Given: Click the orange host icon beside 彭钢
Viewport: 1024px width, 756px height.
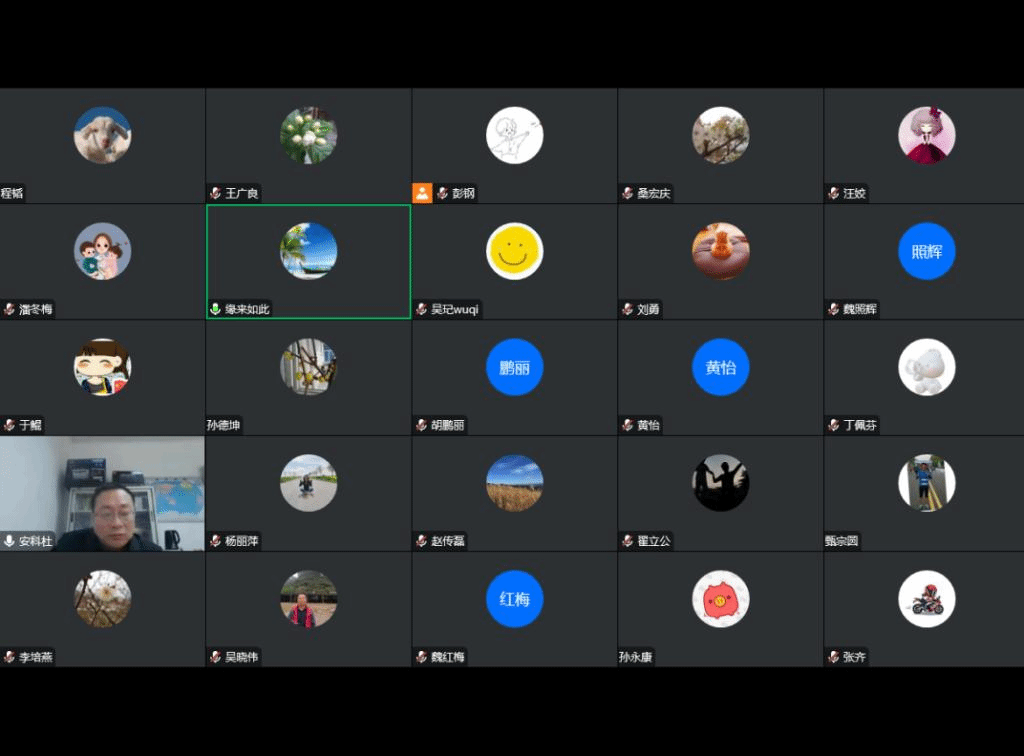Looking at the screenshot, I should pyautogui.click(x=422, y=193).
